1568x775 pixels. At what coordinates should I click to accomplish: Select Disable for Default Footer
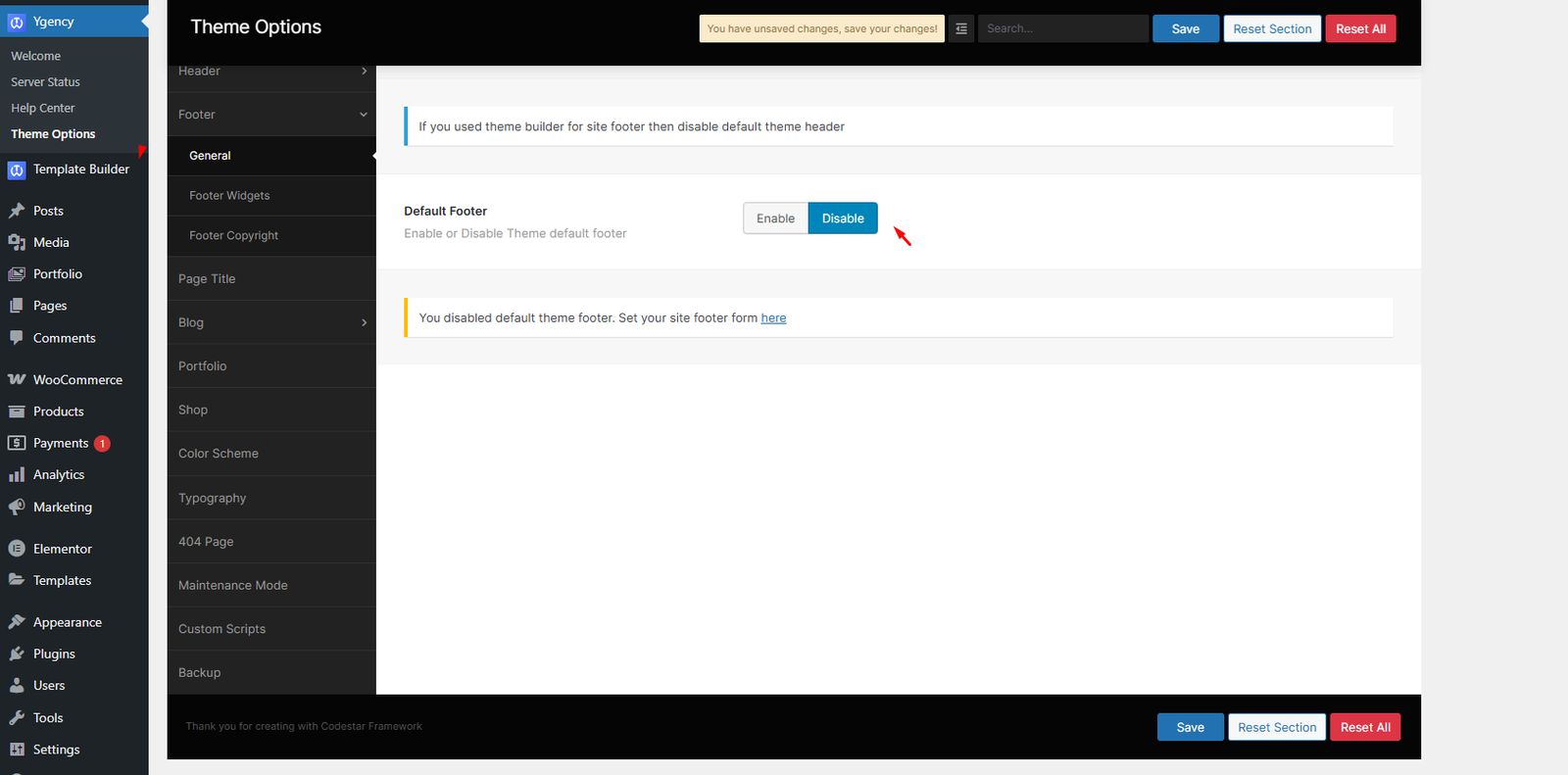[x=843, y=218]
